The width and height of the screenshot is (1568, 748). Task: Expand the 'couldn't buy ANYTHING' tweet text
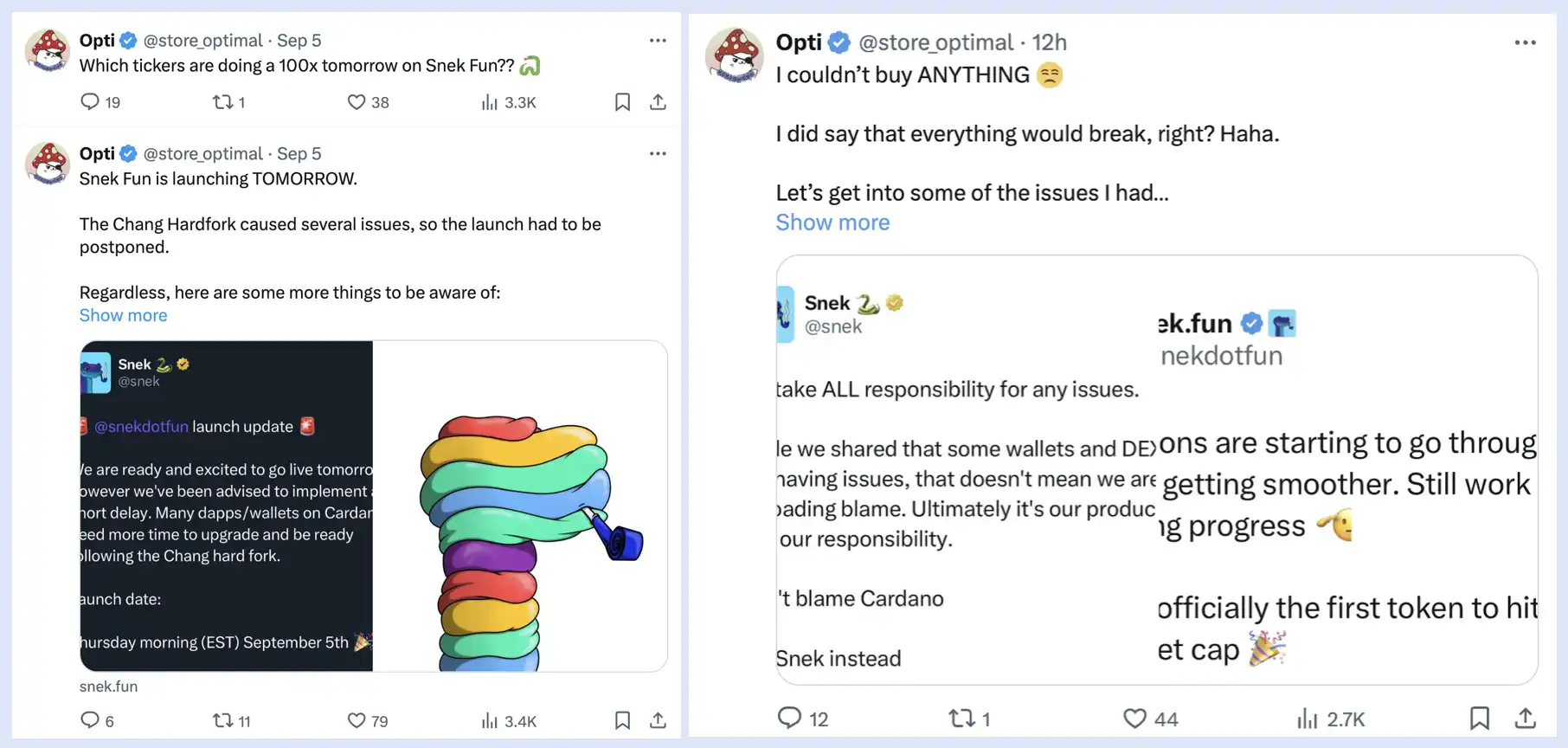tap(832, 222)
